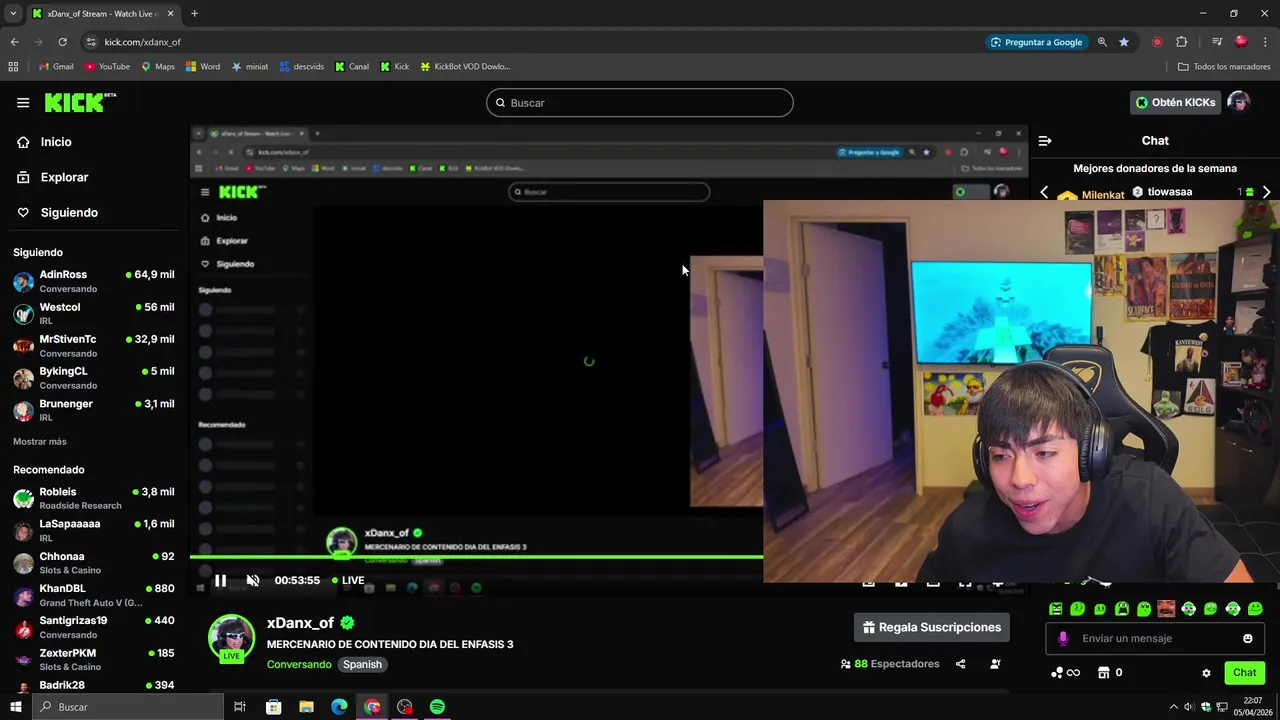Open Chrome tab search dropdown
Image resolution: width=1280 pixels, height=720 pixels.
pos(13,14)
